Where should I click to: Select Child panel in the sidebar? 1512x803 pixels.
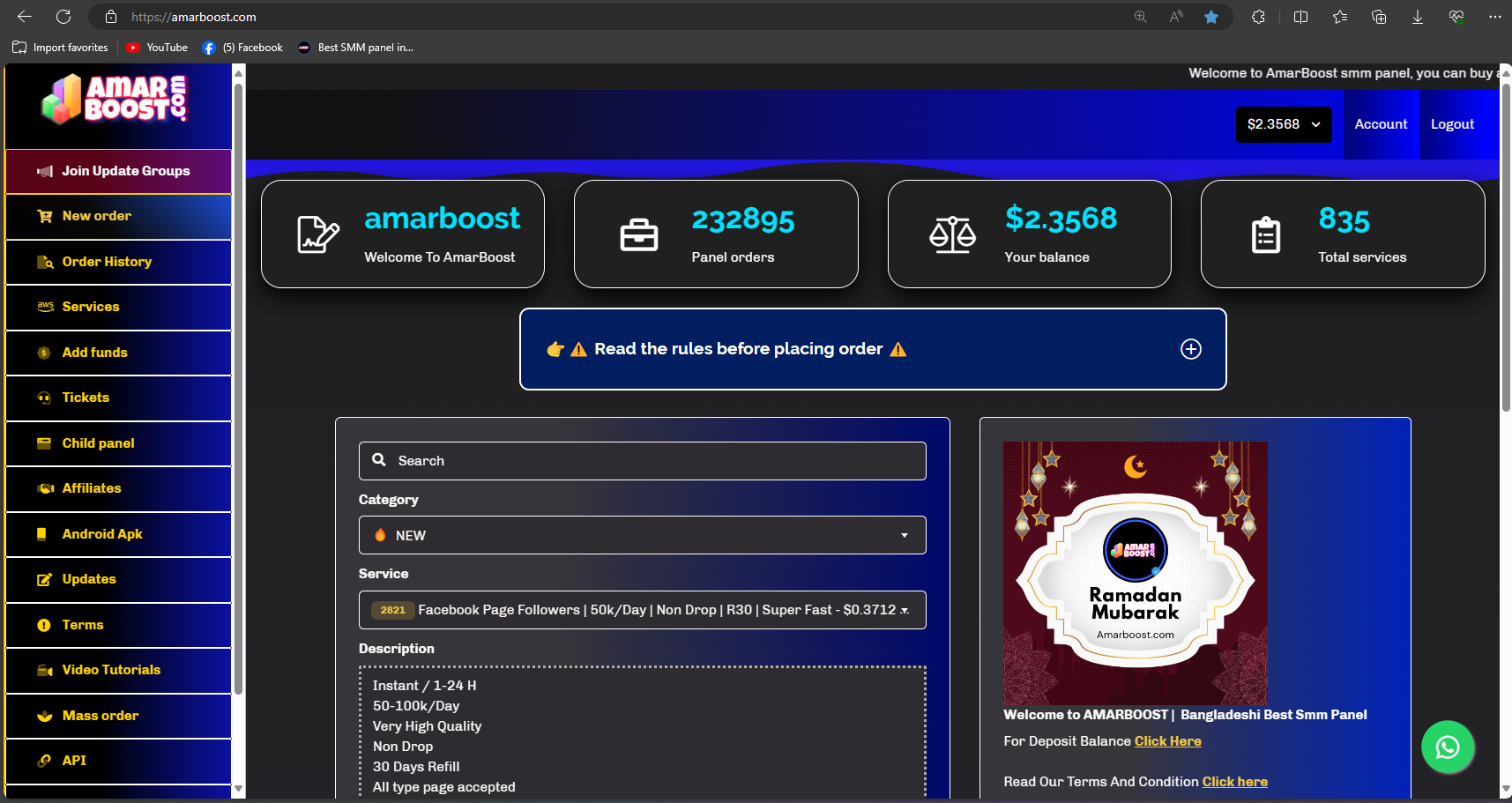pyautogui.click(x=118, y=443)
